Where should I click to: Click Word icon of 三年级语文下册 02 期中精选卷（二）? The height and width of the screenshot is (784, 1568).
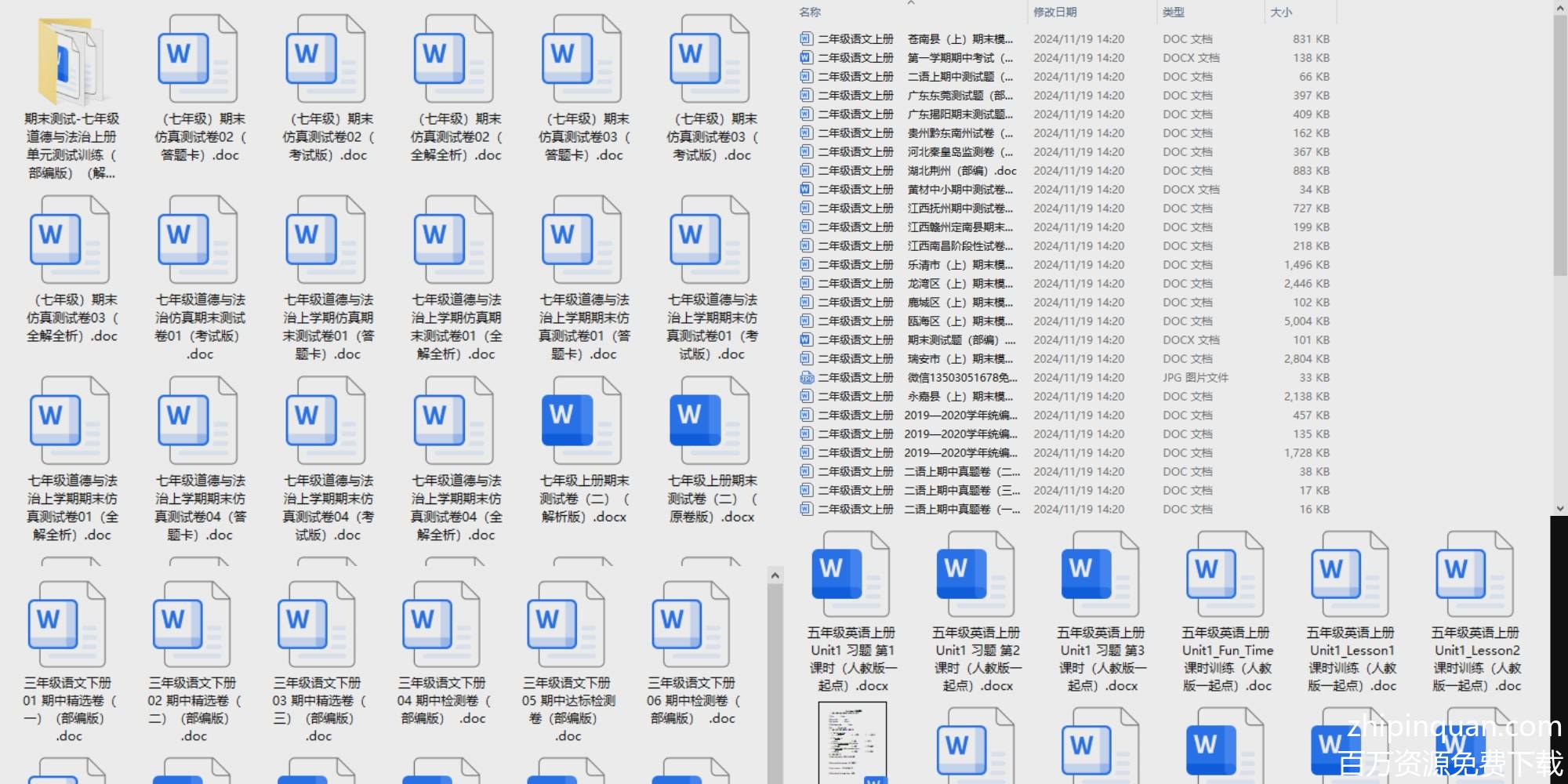pos(192,625)
